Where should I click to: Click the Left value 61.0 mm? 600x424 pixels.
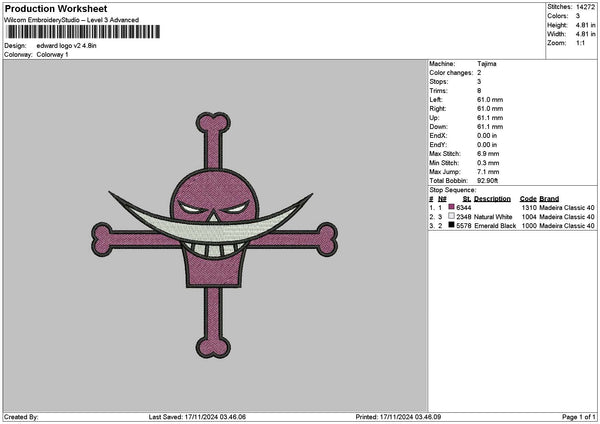click(x=490, y=100)
